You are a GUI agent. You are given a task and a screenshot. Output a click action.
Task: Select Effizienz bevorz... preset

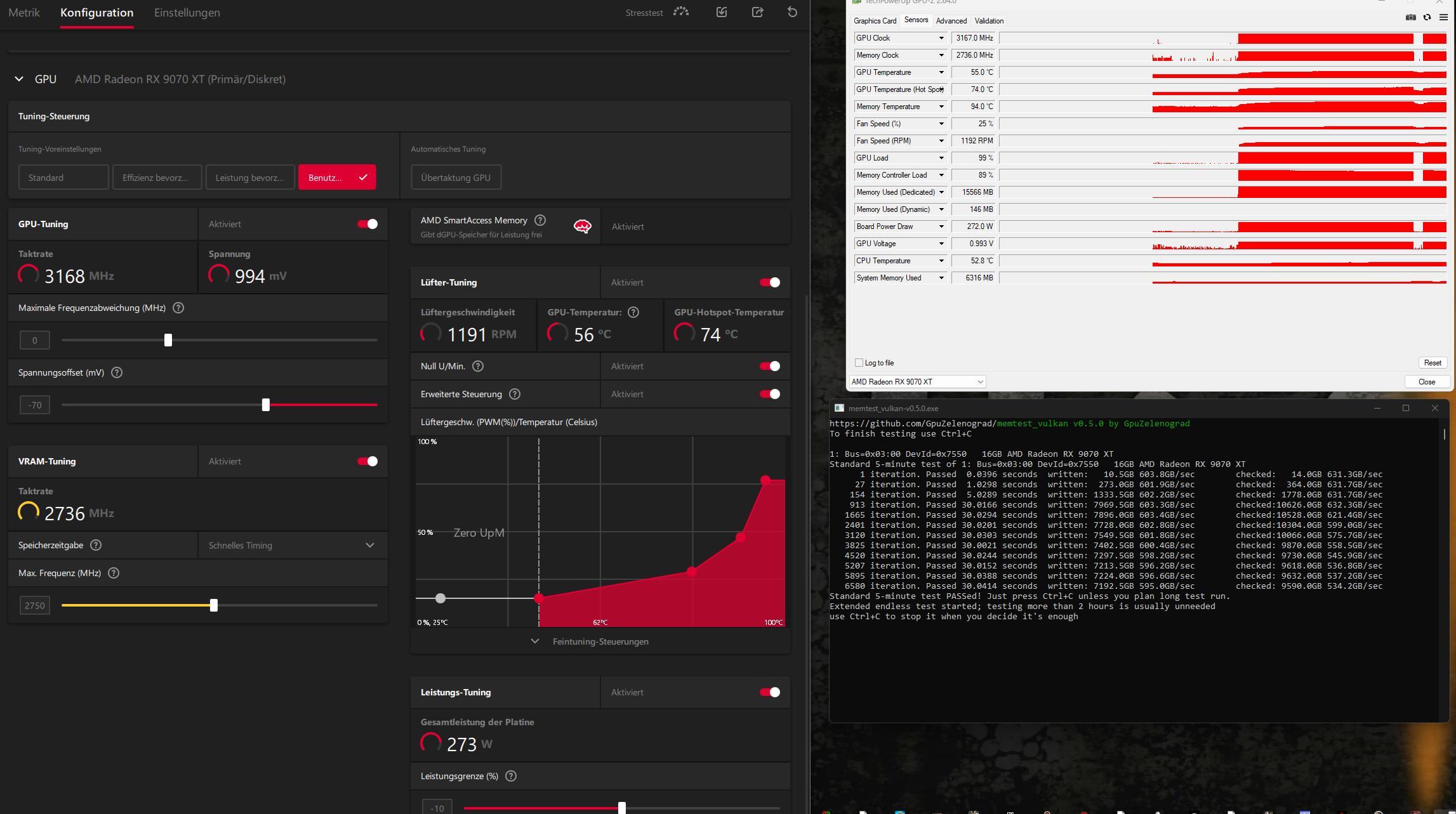click(x=157, y=177)
